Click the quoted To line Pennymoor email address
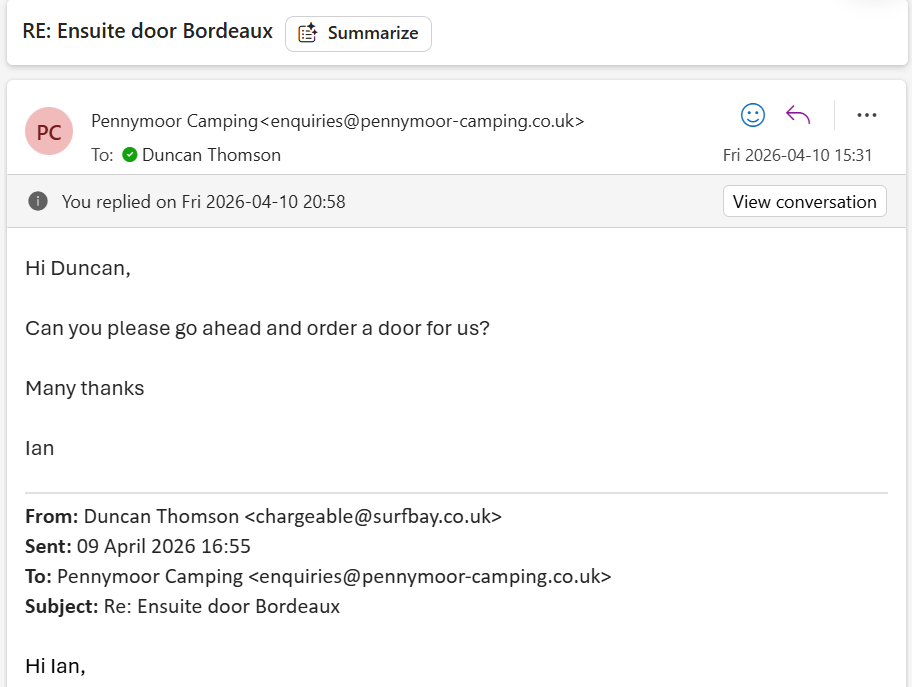 tap(429, 577)
